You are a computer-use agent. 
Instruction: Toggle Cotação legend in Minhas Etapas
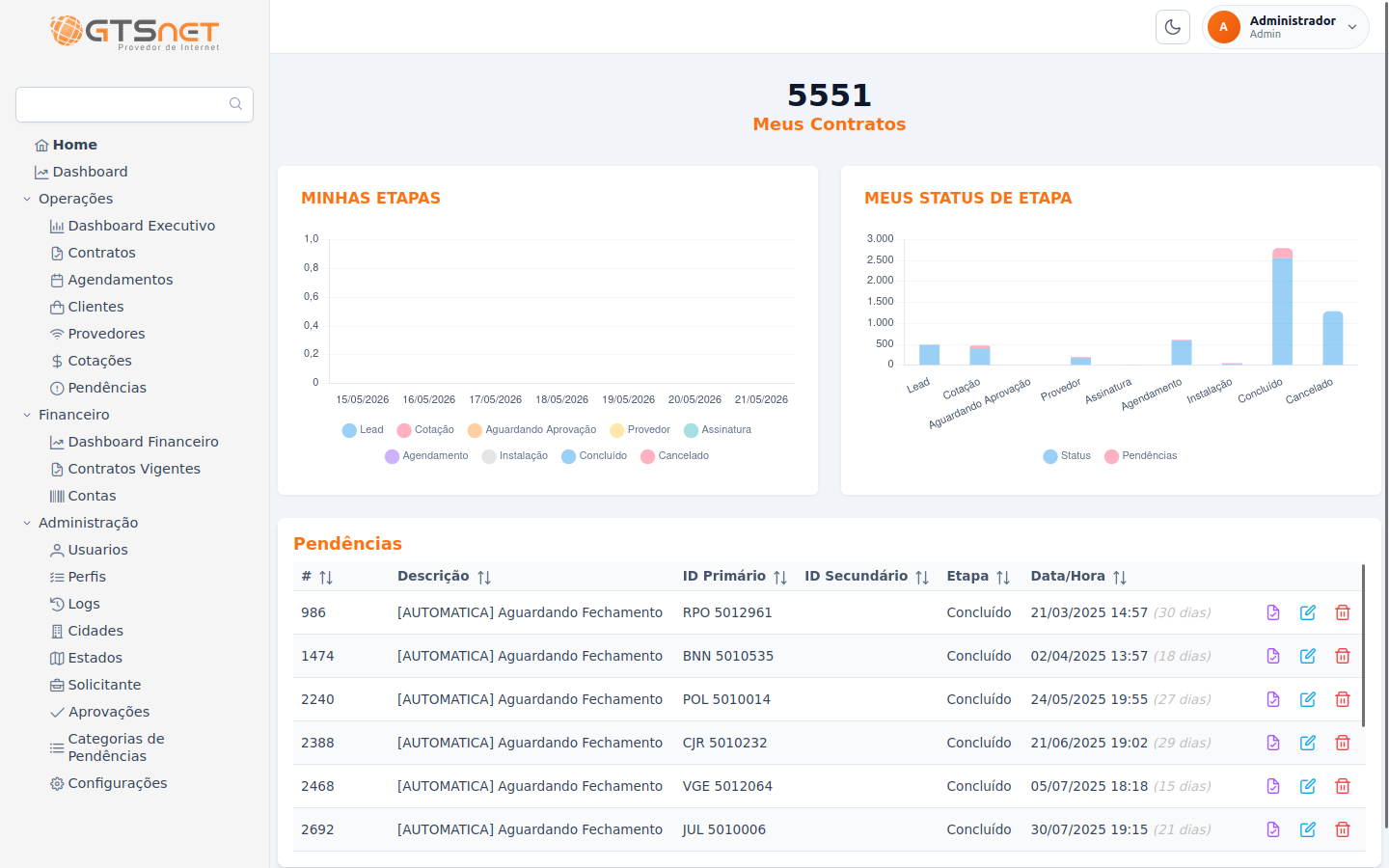coord(425,430)
